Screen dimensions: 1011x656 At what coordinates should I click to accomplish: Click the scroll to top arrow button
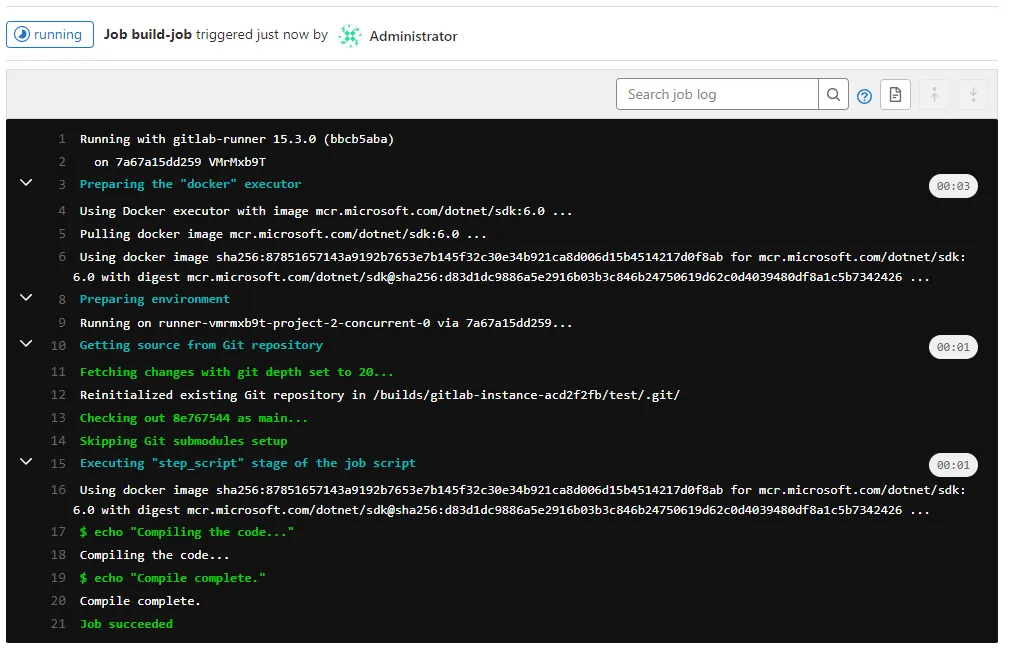[934, 95]
